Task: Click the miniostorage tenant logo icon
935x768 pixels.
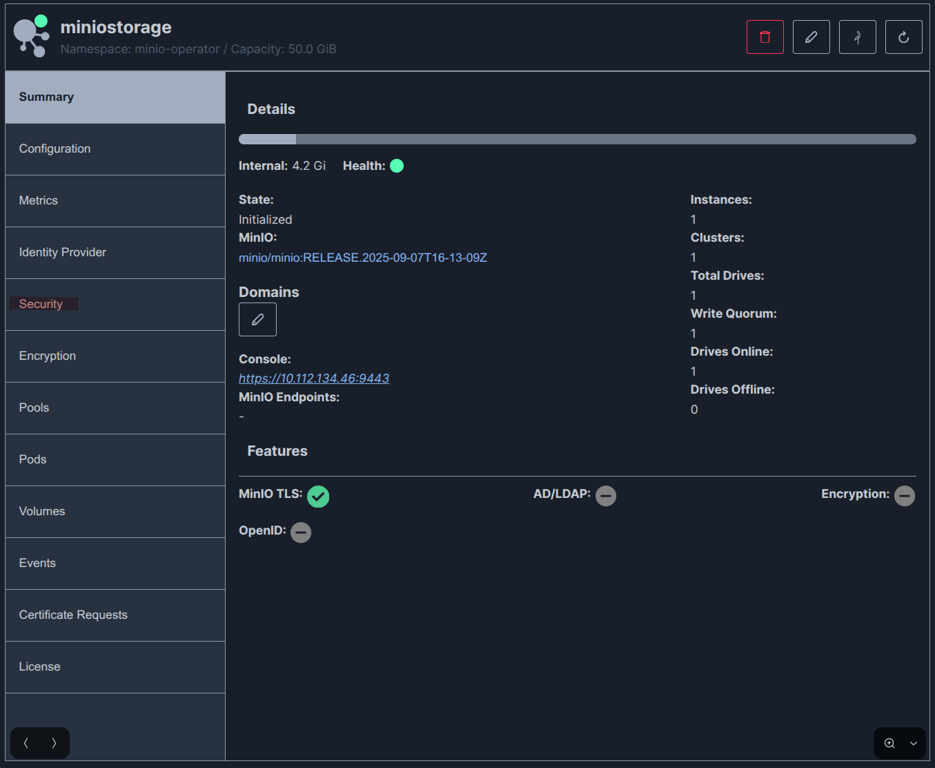Action: click(x=31, y=36)
